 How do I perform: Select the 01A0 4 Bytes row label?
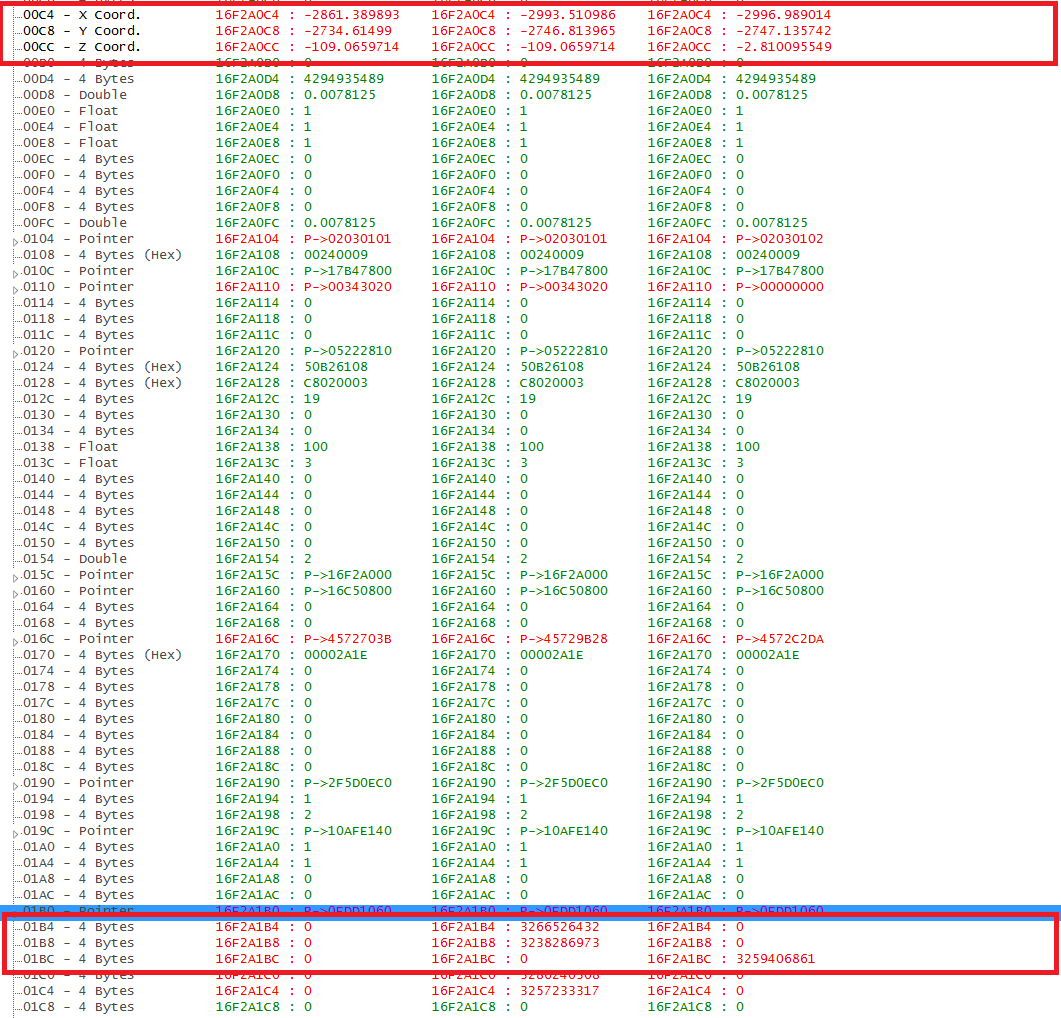78,847
